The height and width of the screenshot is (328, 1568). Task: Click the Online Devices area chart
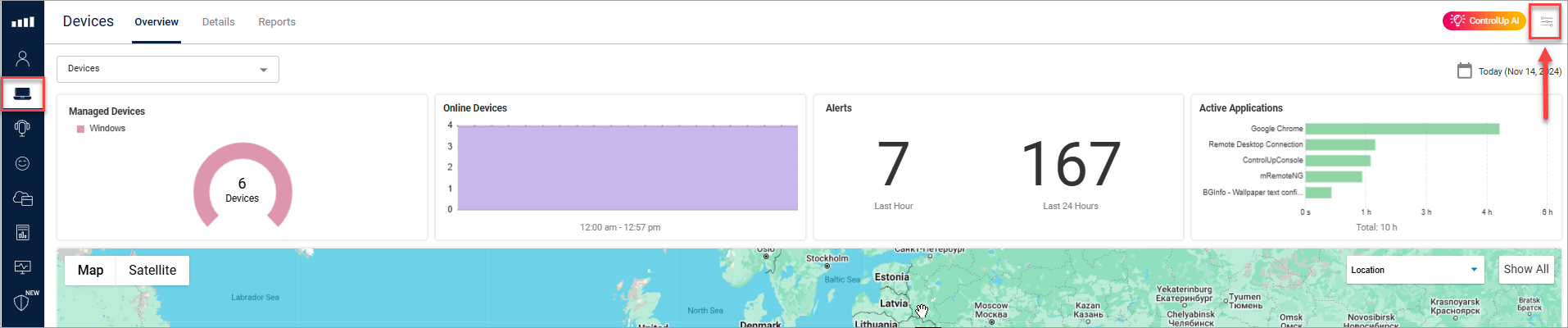628,168
